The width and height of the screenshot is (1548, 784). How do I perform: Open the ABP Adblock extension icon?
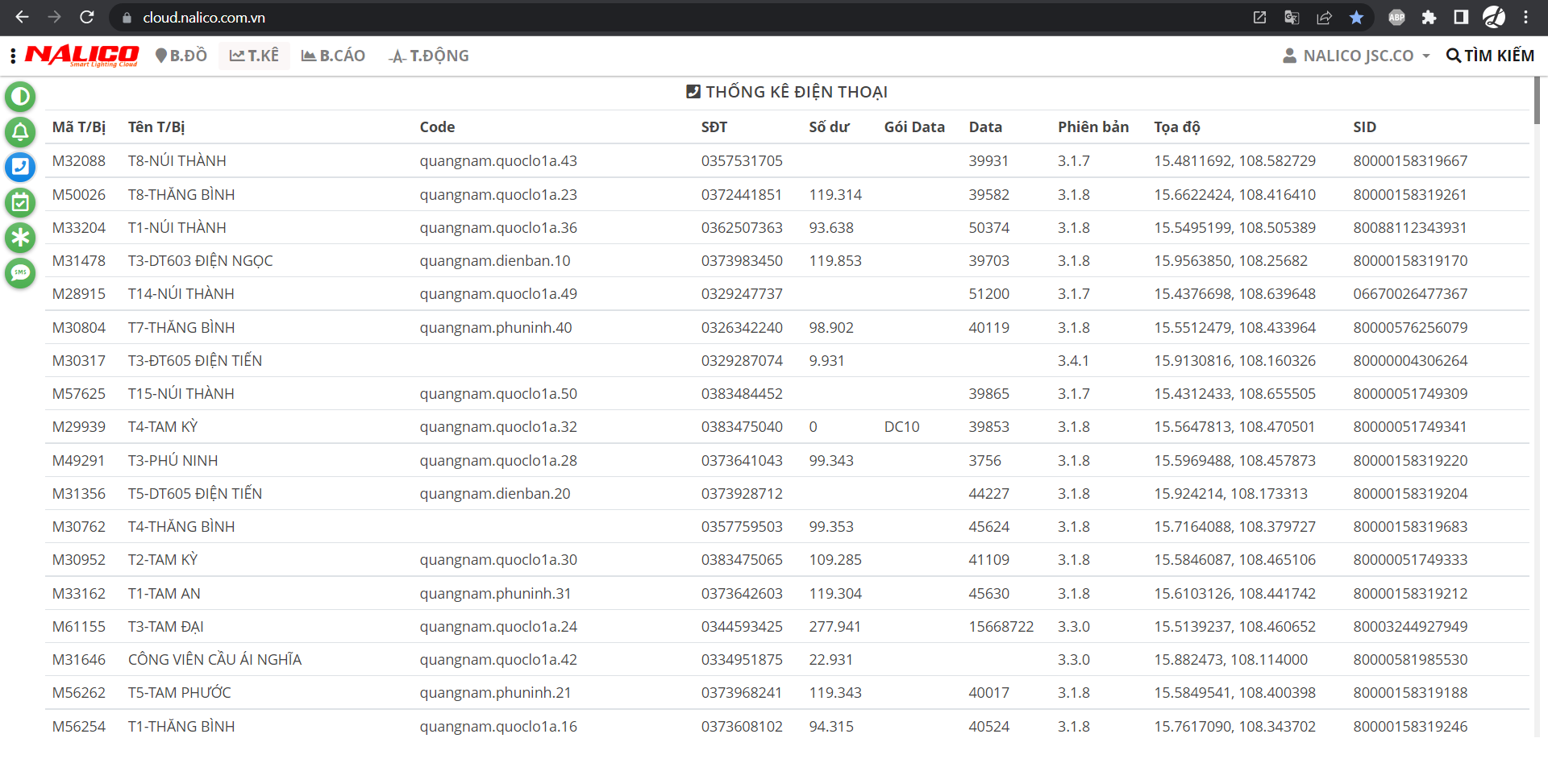[x=1396, y=18]
